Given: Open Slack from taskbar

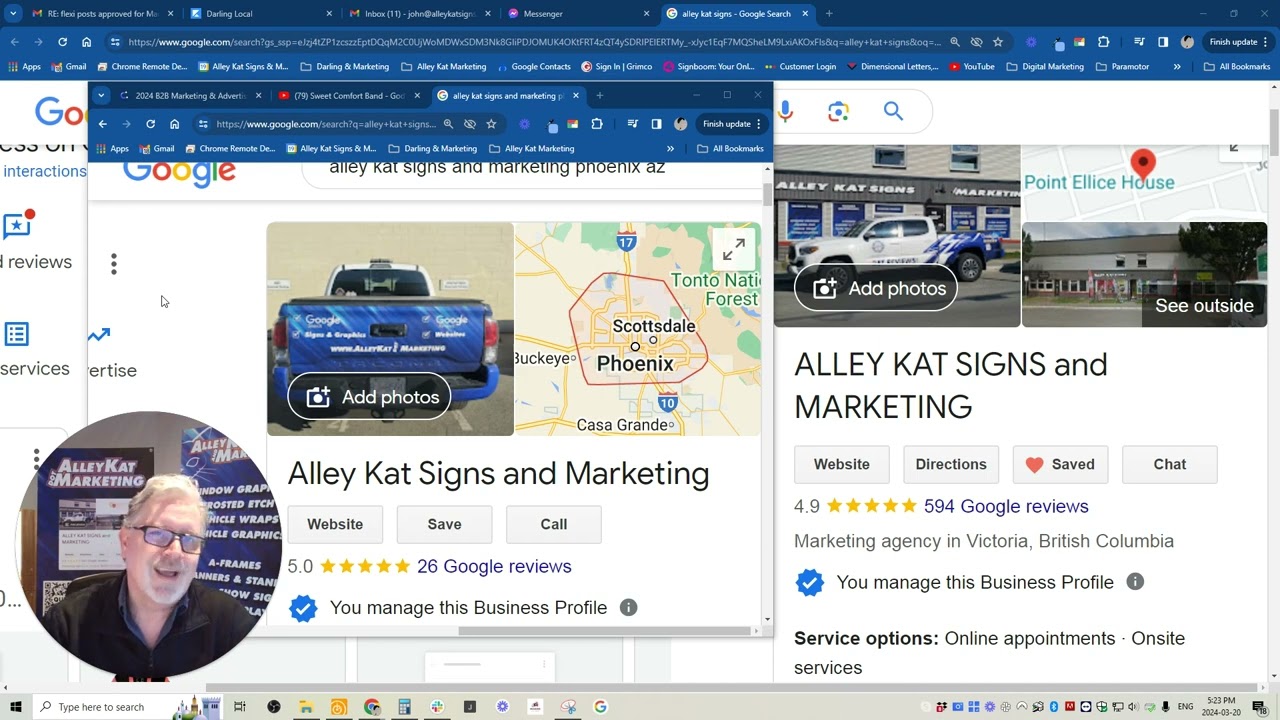Looking at the screenshot, I should (x=437, y=707).
